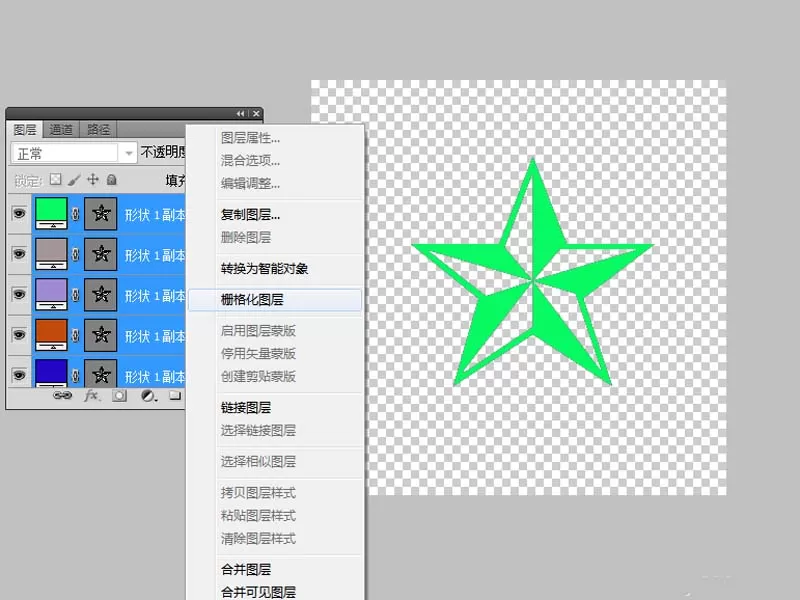Image resolution: width=800 pixels, height=600 pixels.
Task: Select the gray layer's star vector mask thumbnail
Action: point(101,254)
